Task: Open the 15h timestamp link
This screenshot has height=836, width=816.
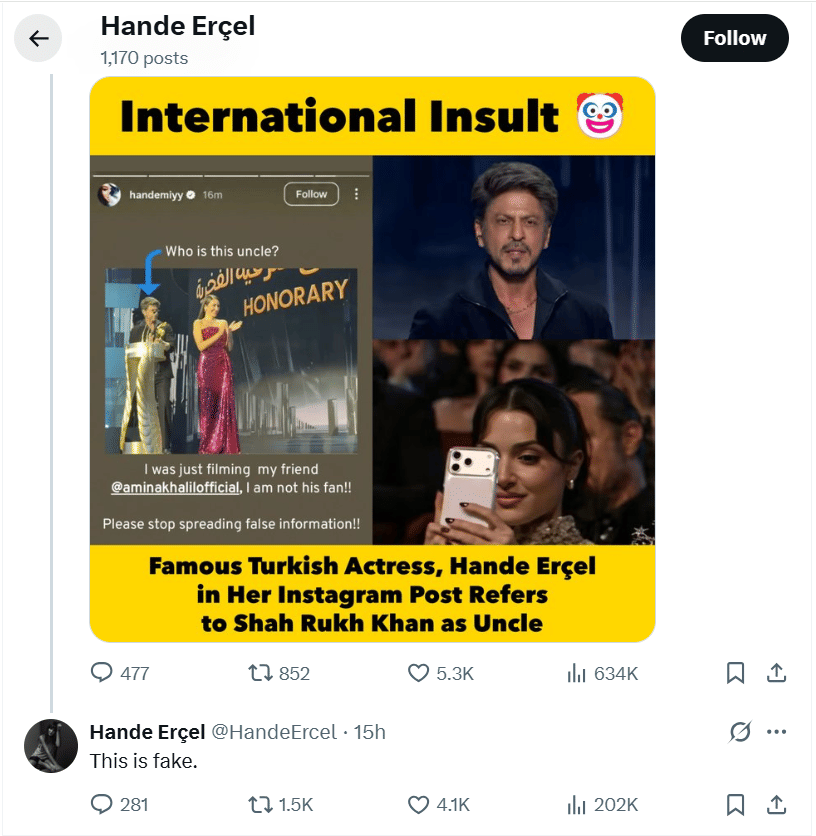Action: [x=370, y=732]
